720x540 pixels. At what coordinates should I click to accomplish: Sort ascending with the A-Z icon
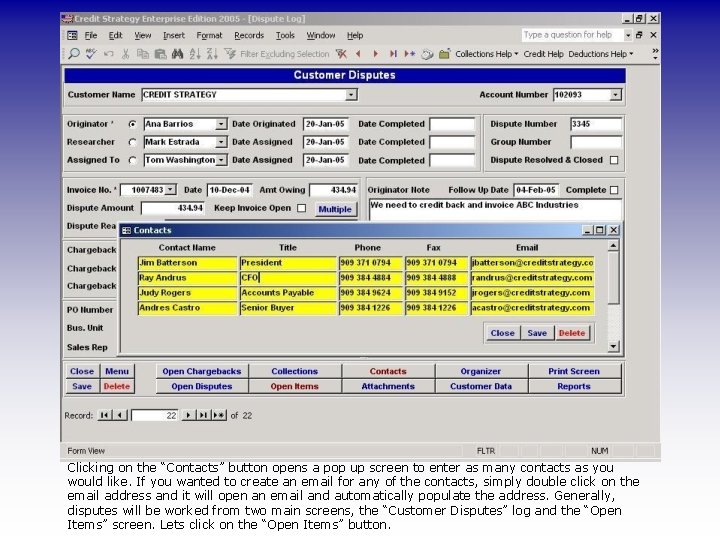pyautogui.click(x=195, y=54)
